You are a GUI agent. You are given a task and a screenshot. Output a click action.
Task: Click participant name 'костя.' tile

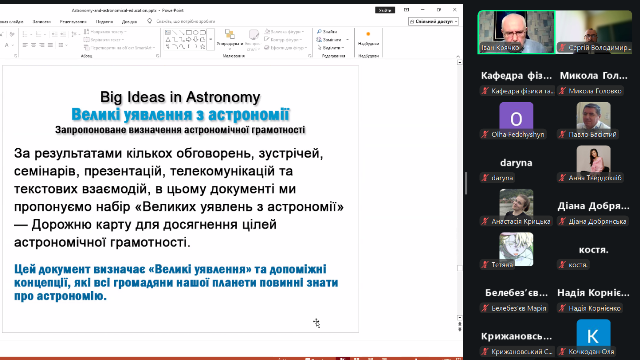point(593,250)
